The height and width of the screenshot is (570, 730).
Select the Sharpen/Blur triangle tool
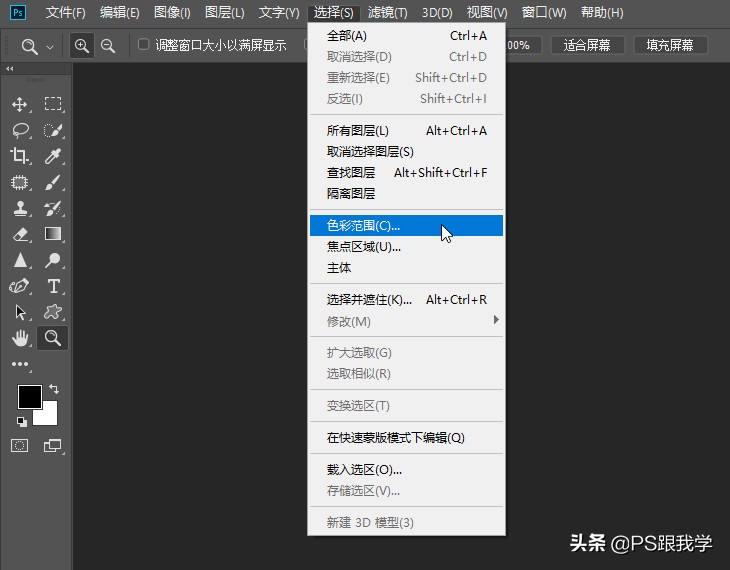pos(20,260)
